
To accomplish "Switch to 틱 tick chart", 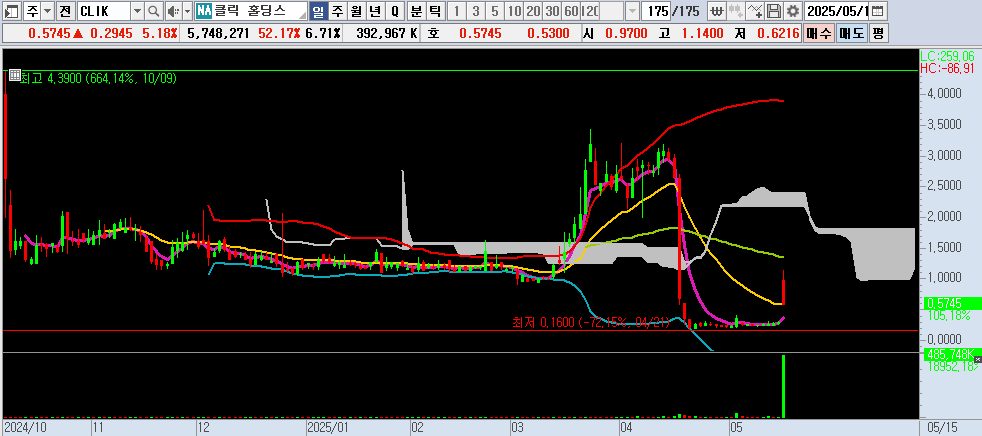I will click(435, 11).
